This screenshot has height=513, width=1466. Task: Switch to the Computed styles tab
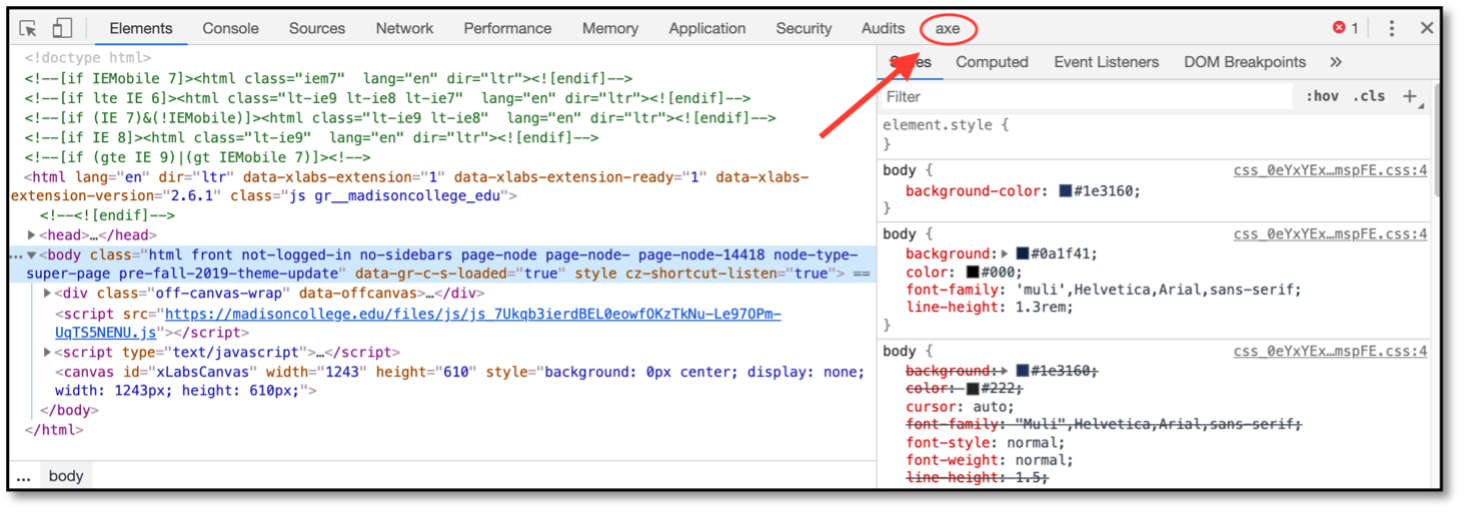tap(992, 62)
